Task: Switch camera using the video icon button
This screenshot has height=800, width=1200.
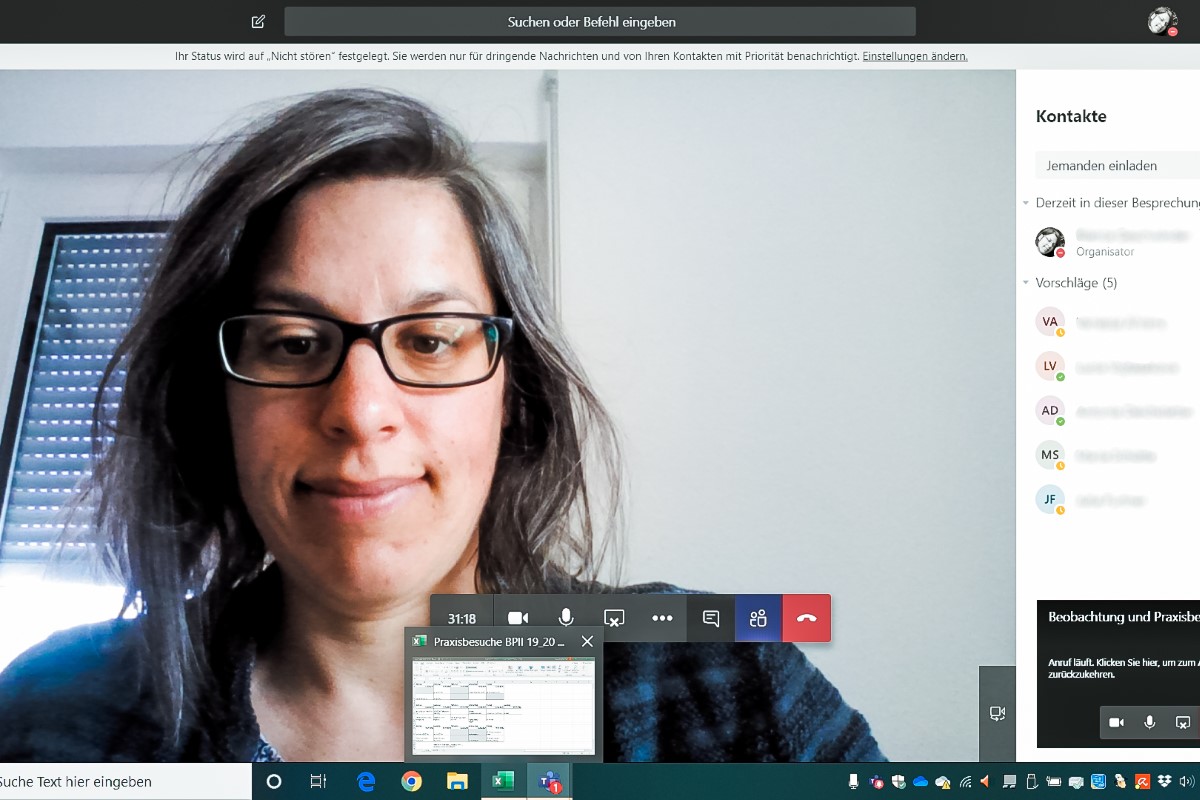Action: pyautogui.click(x=997, y=713)
